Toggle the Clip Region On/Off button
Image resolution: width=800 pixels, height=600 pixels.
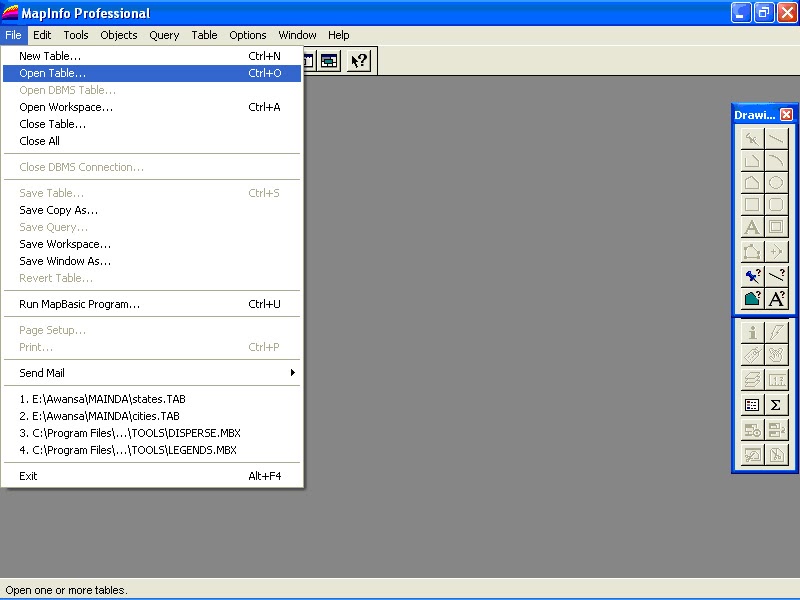pos(752,455)
